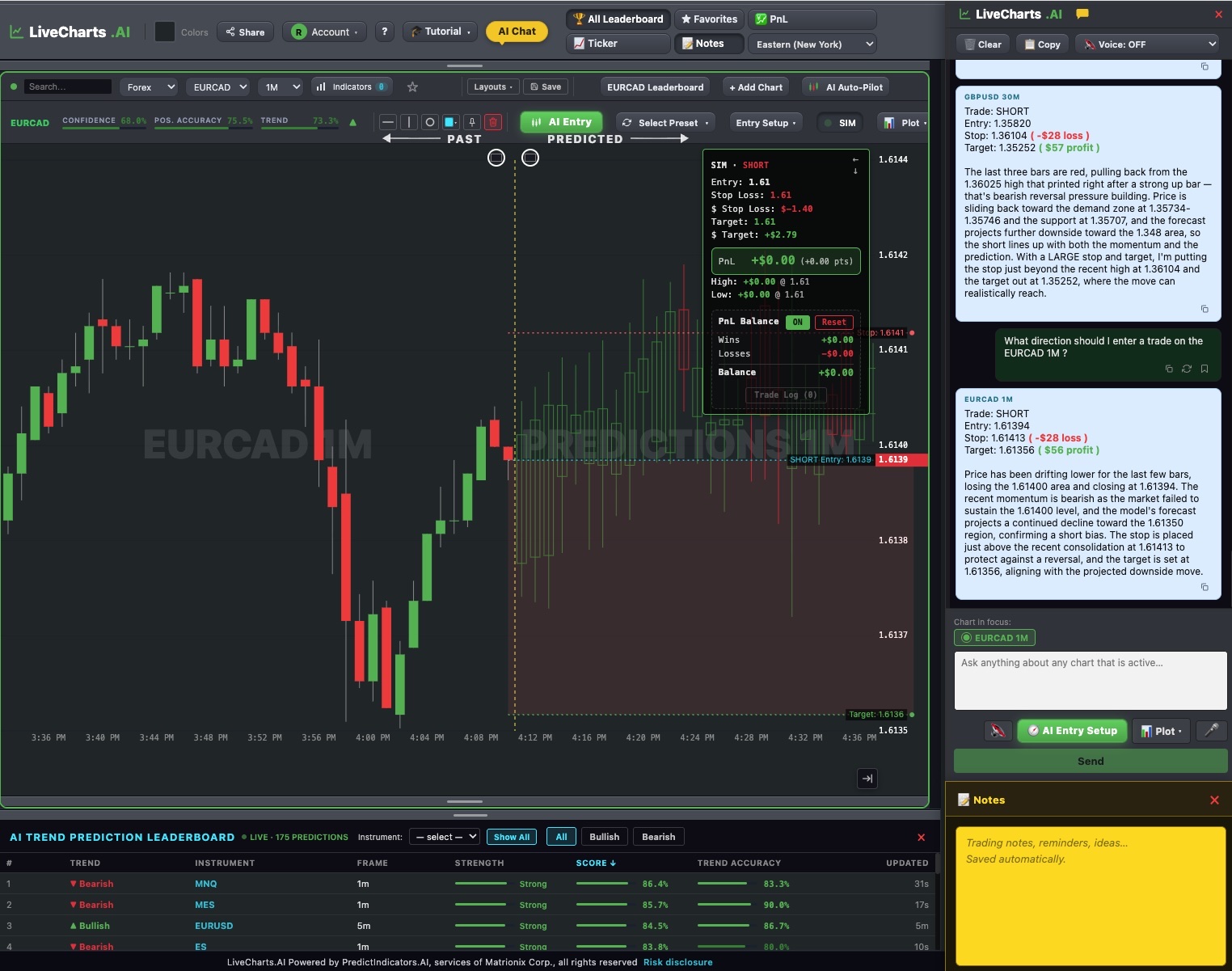This screenshot has height=971, width=1232.
Task: Click the TREND ACCURACY column header
Action: 739,863
